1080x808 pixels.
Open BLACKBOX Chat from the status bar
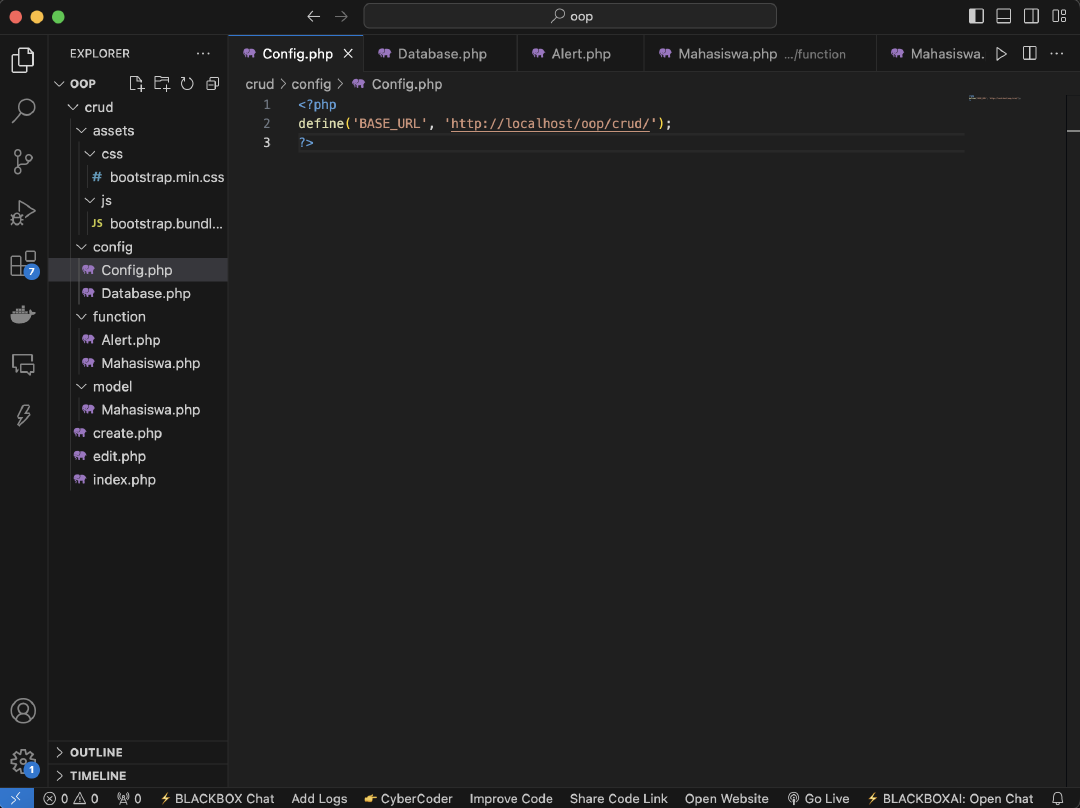[x=217, y=798]
